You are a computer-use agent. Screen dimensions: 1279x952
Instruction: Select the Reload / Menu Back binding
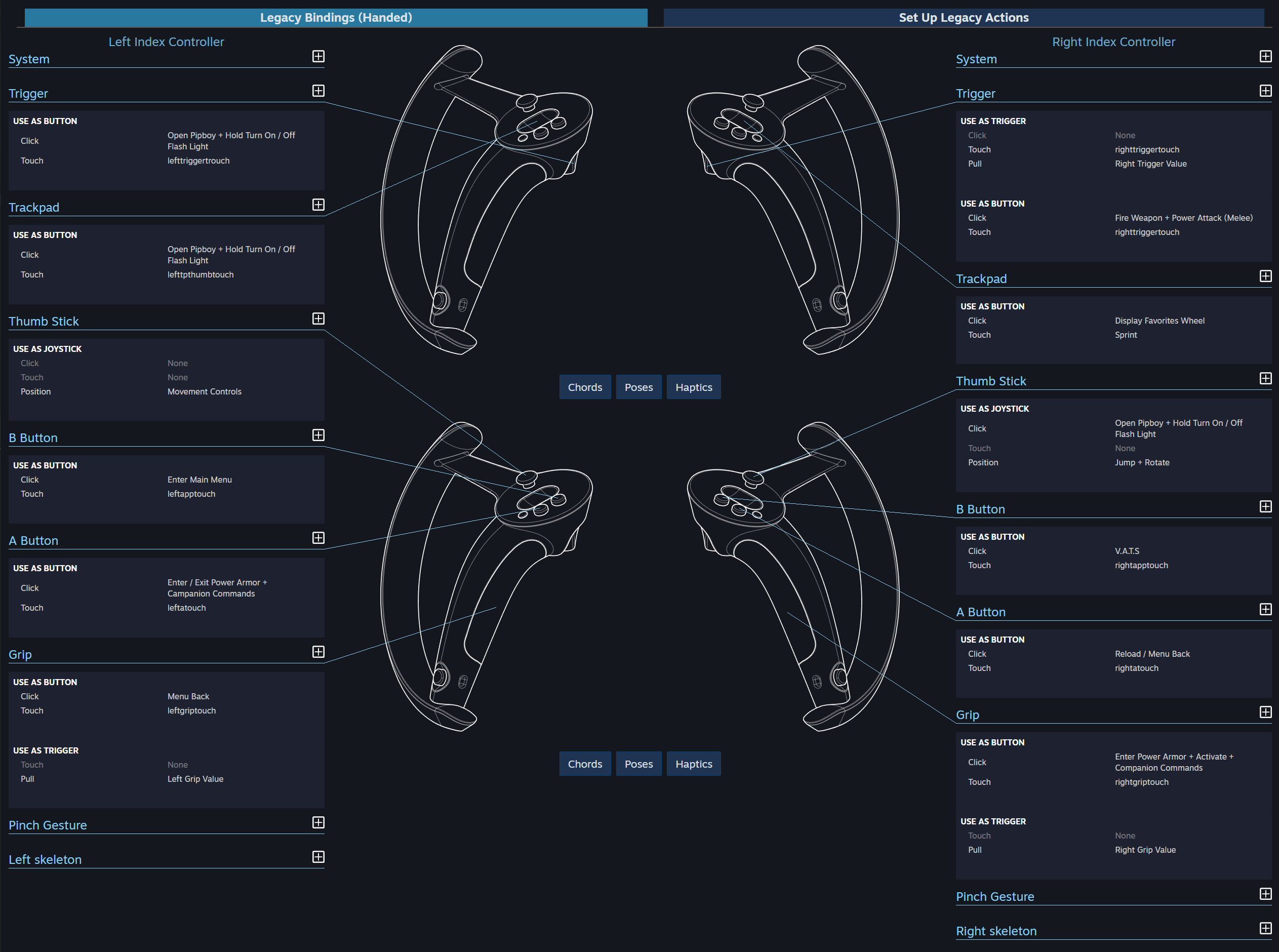coord(1152,654)
